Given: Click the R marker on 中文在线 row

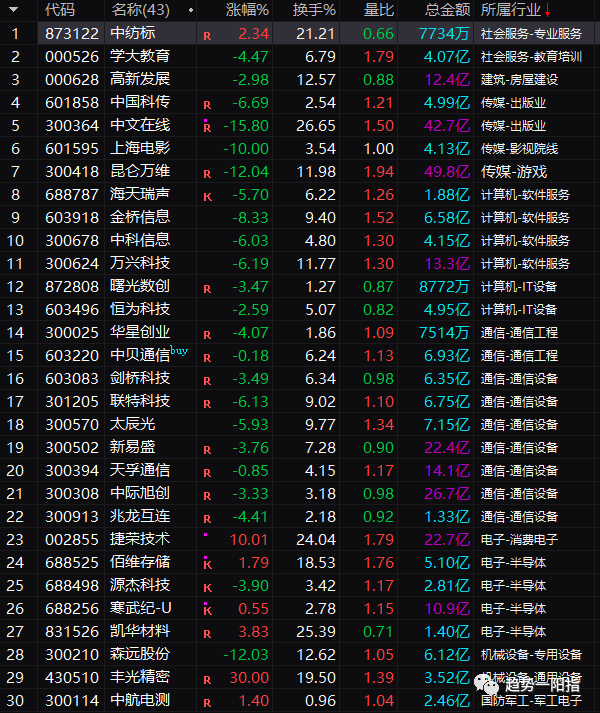Looking at the screenshot, I should (207, 127).
